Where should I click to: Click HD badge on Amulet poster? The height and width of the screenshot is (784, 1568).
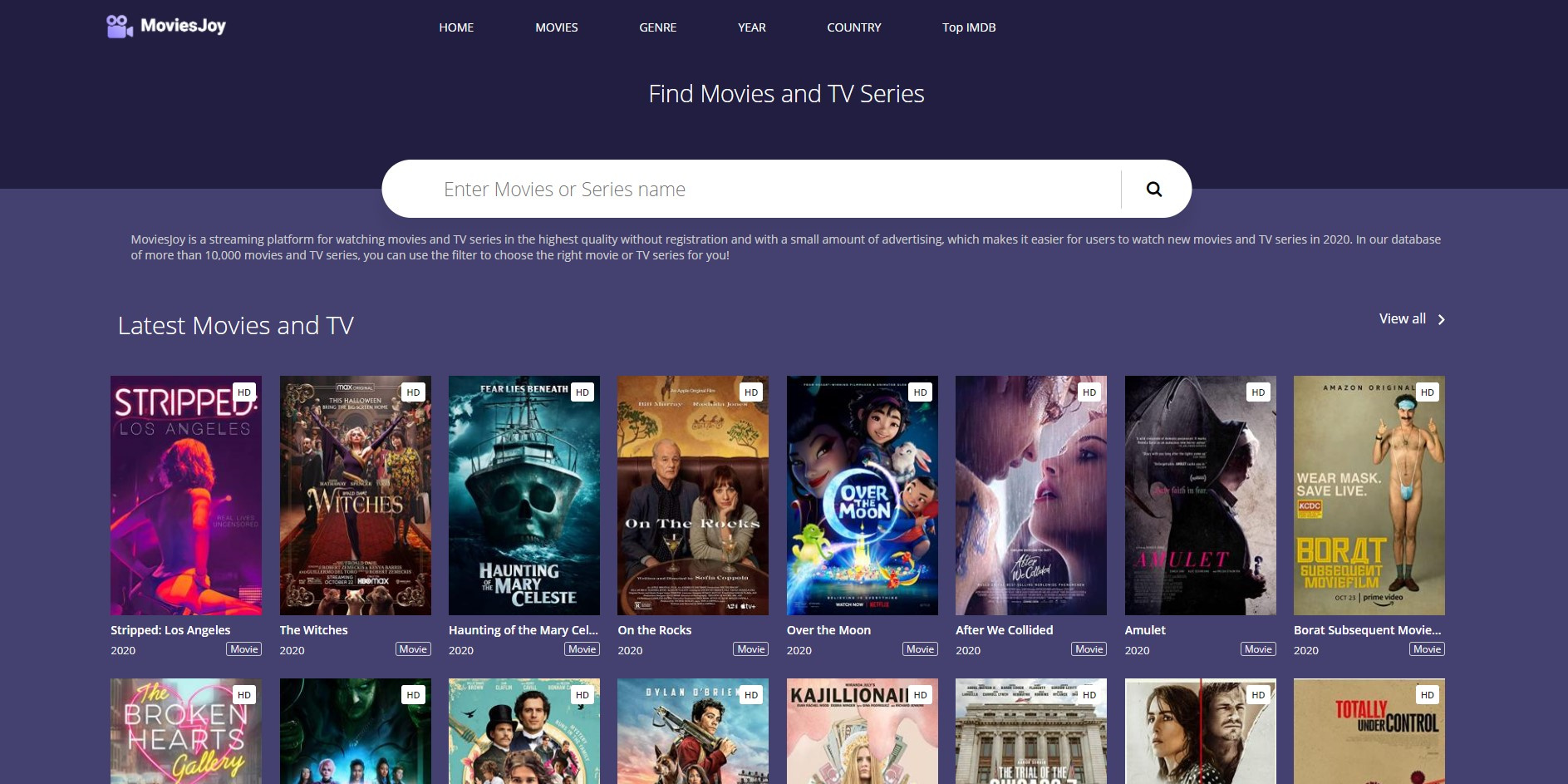(1258, 392)
